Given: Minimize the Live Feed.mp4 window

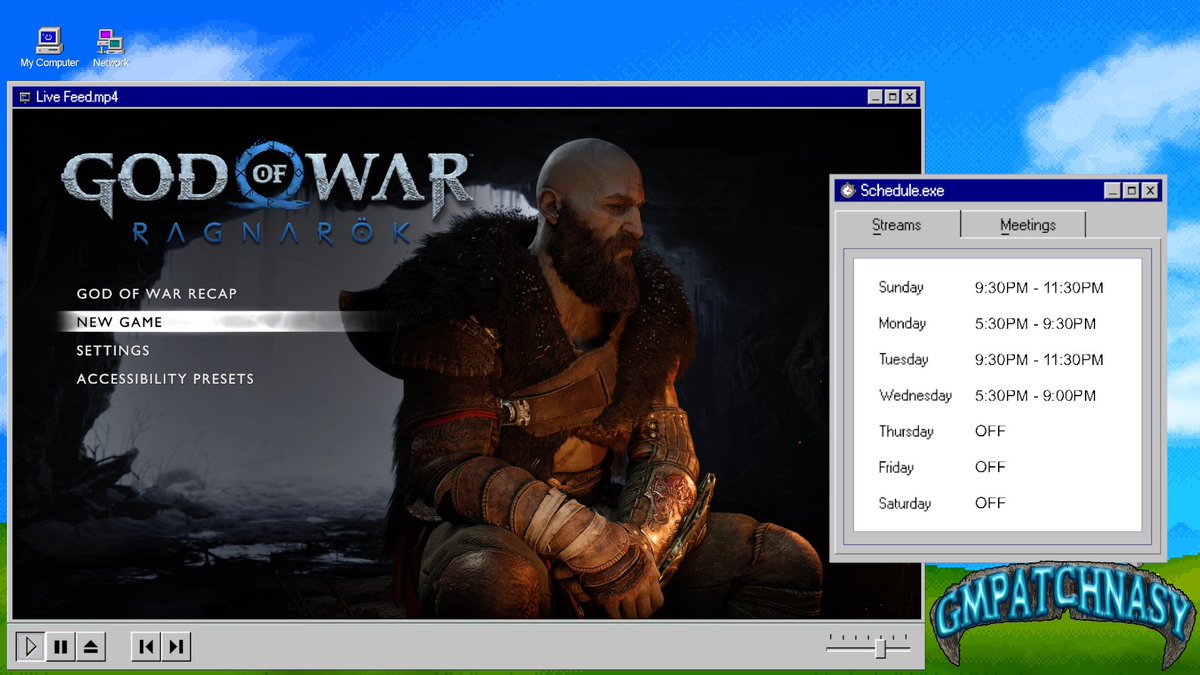Looking at the screenshot, I should (875, 97).
